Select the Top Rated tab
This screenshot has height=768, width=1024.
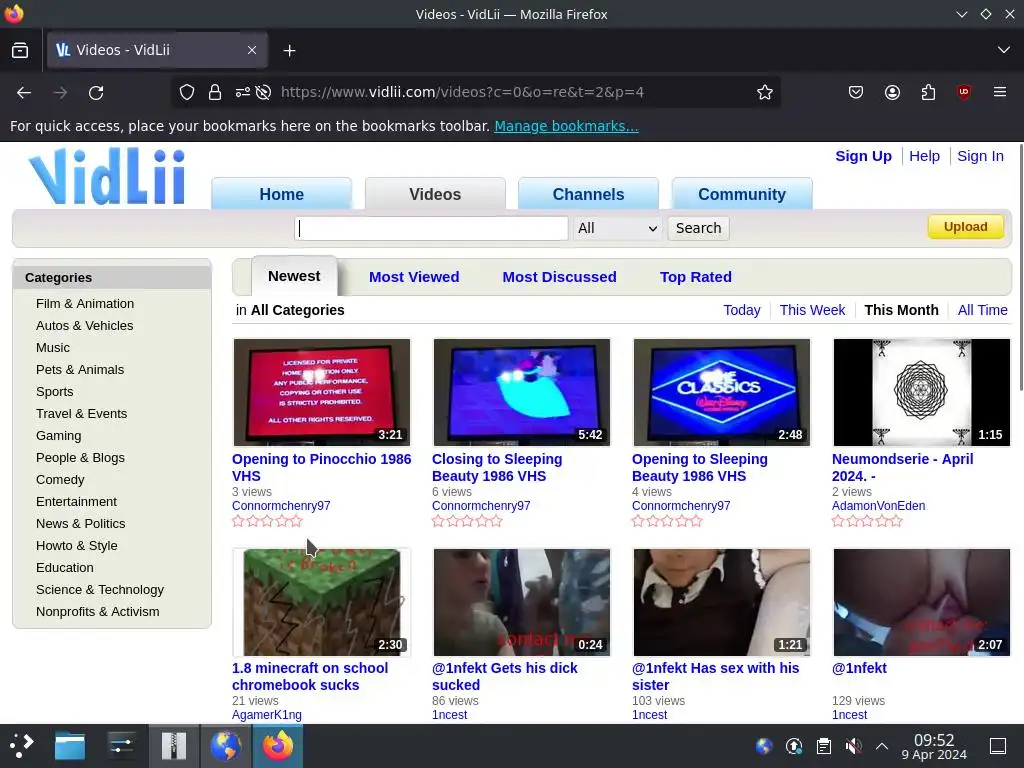click(x=696, y=277)
